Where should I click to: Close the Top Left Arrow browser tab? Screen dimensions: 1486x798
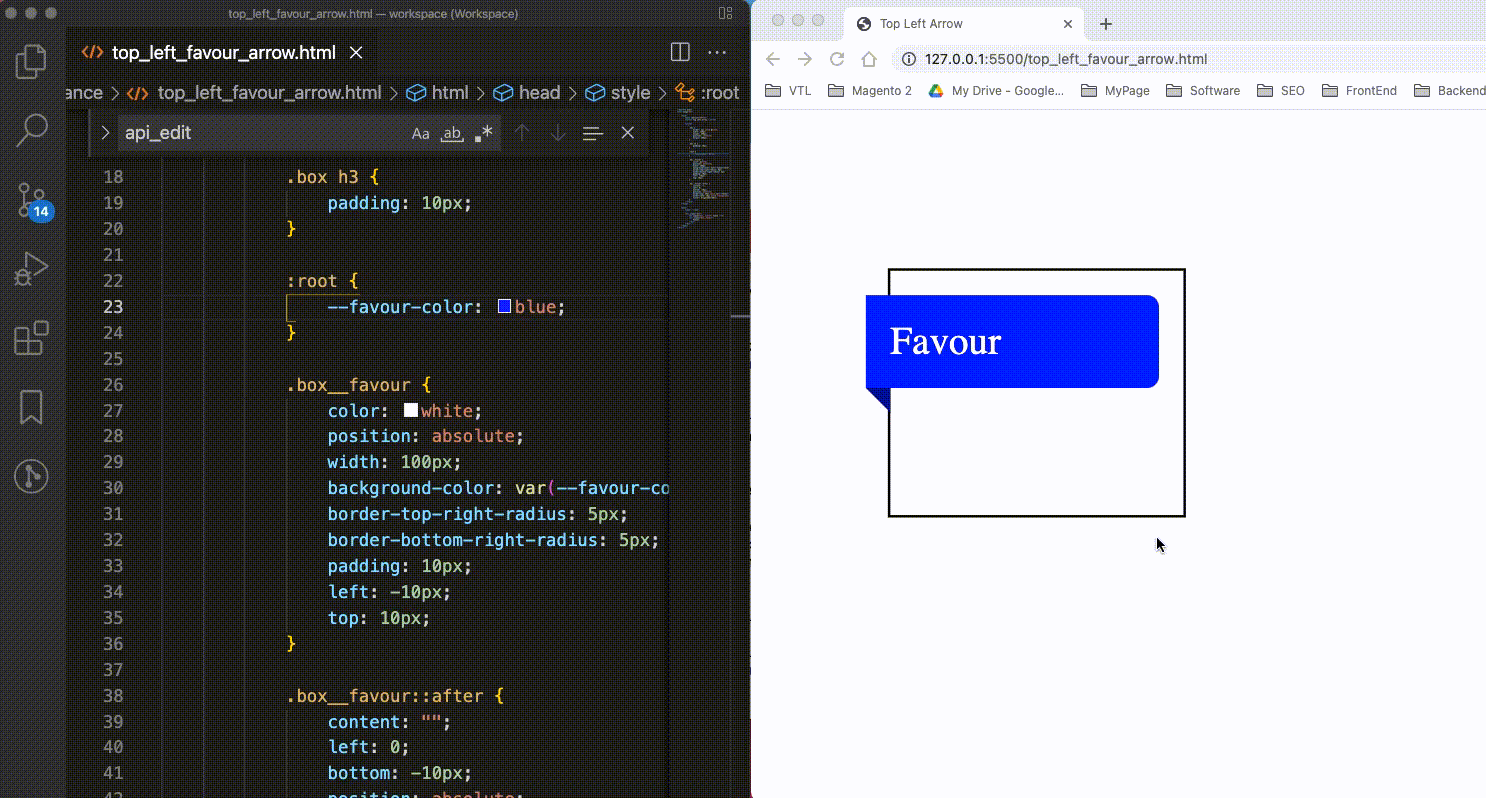coord(1068,24)
